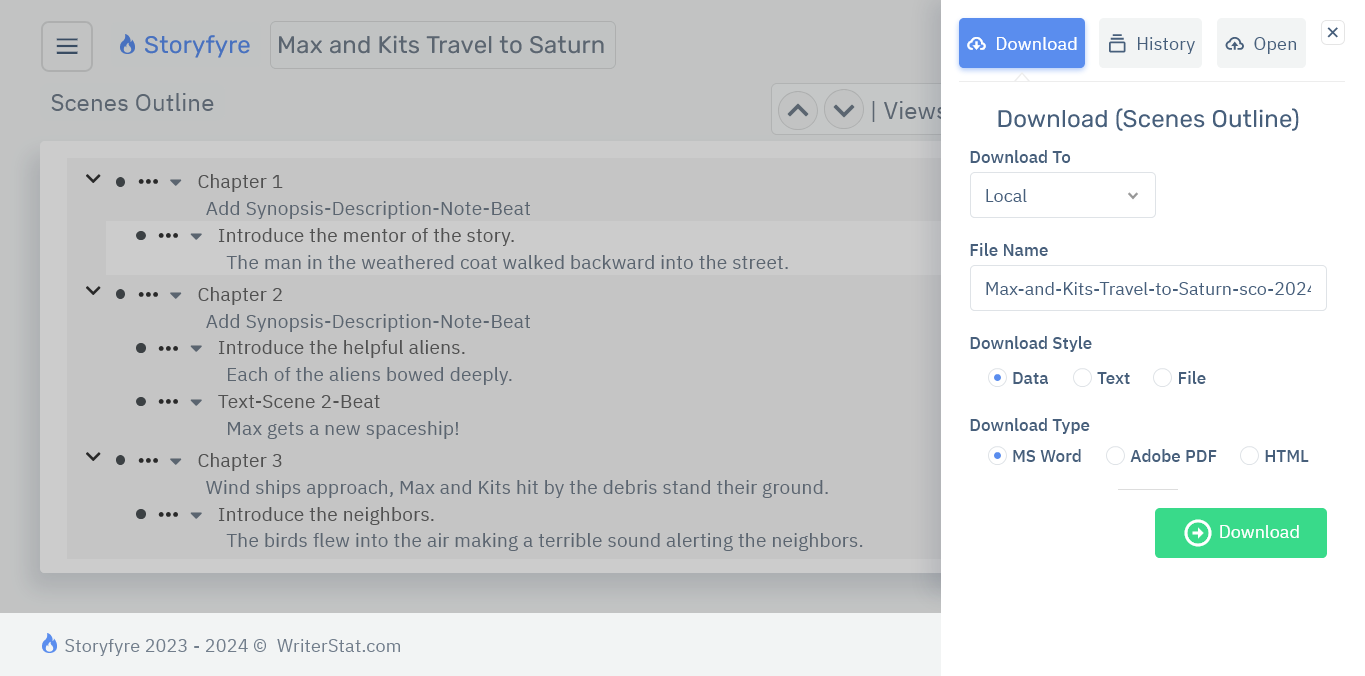Click the up navigation arrow beside Views

(797, 109)
